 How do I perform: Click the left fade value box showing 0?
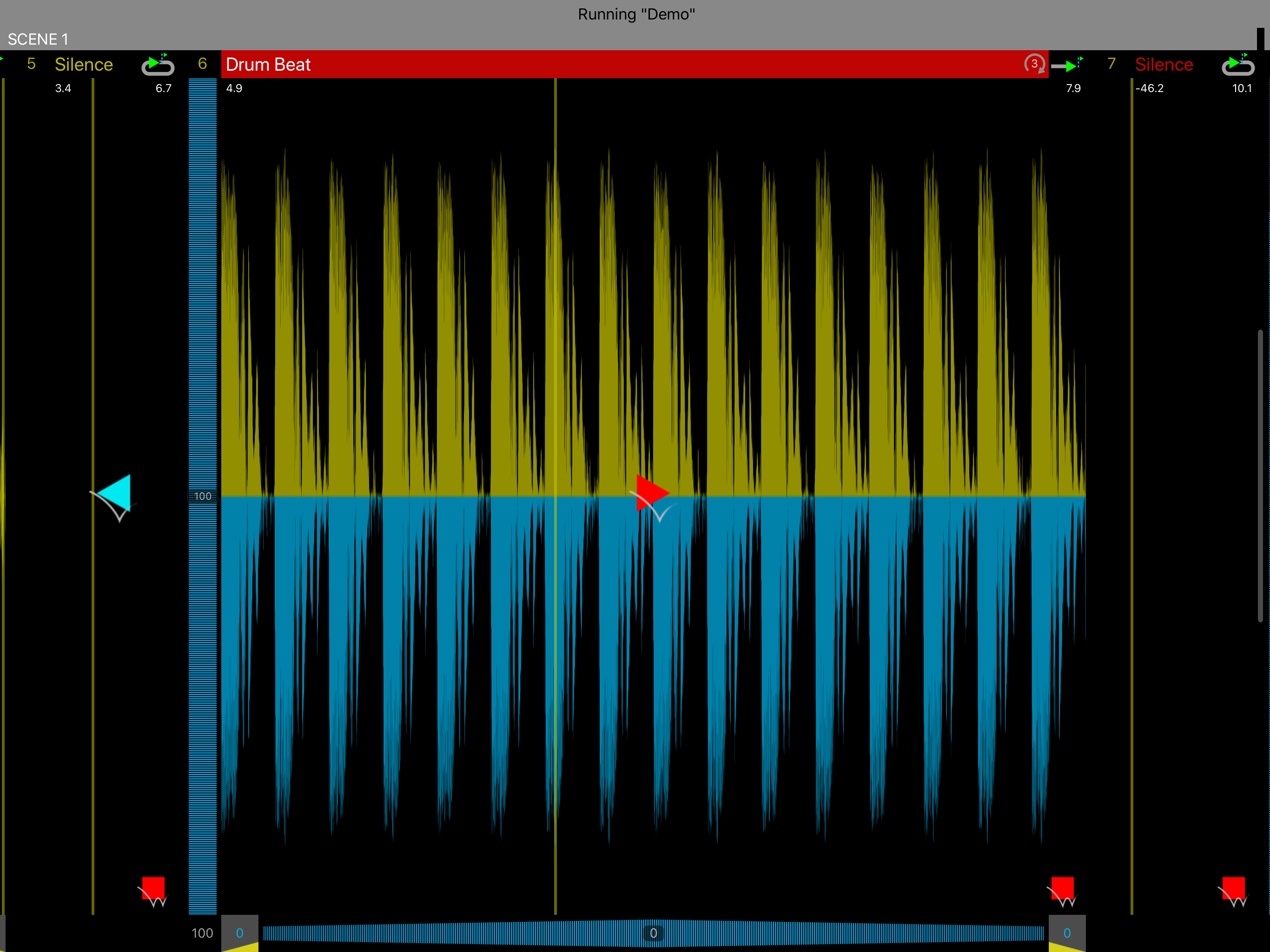click(239, 933)
